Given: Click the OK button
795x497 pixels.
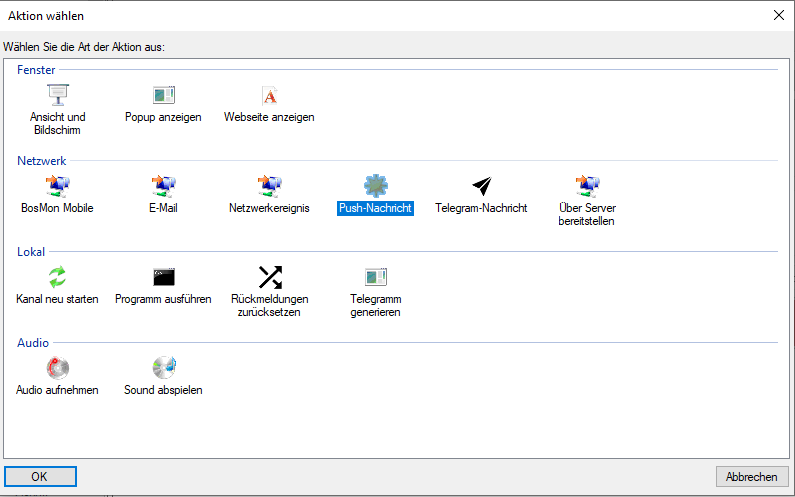Looking at the screenshot, I should (x=40, y=476).
